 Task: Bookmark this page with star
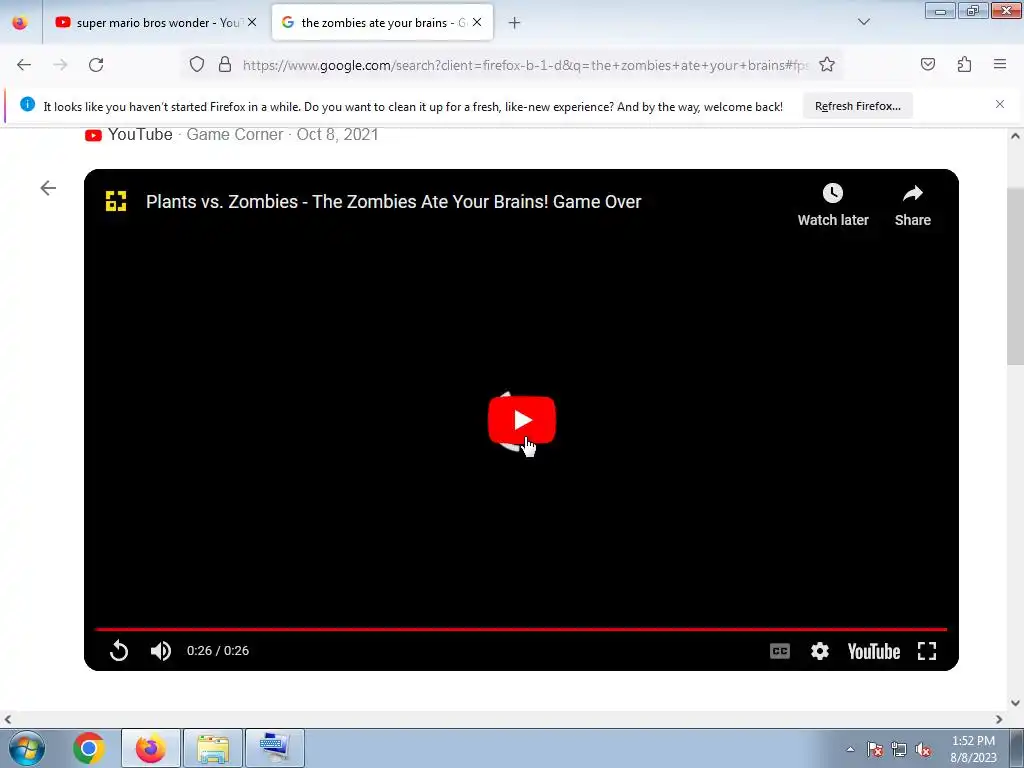(827, 65)
